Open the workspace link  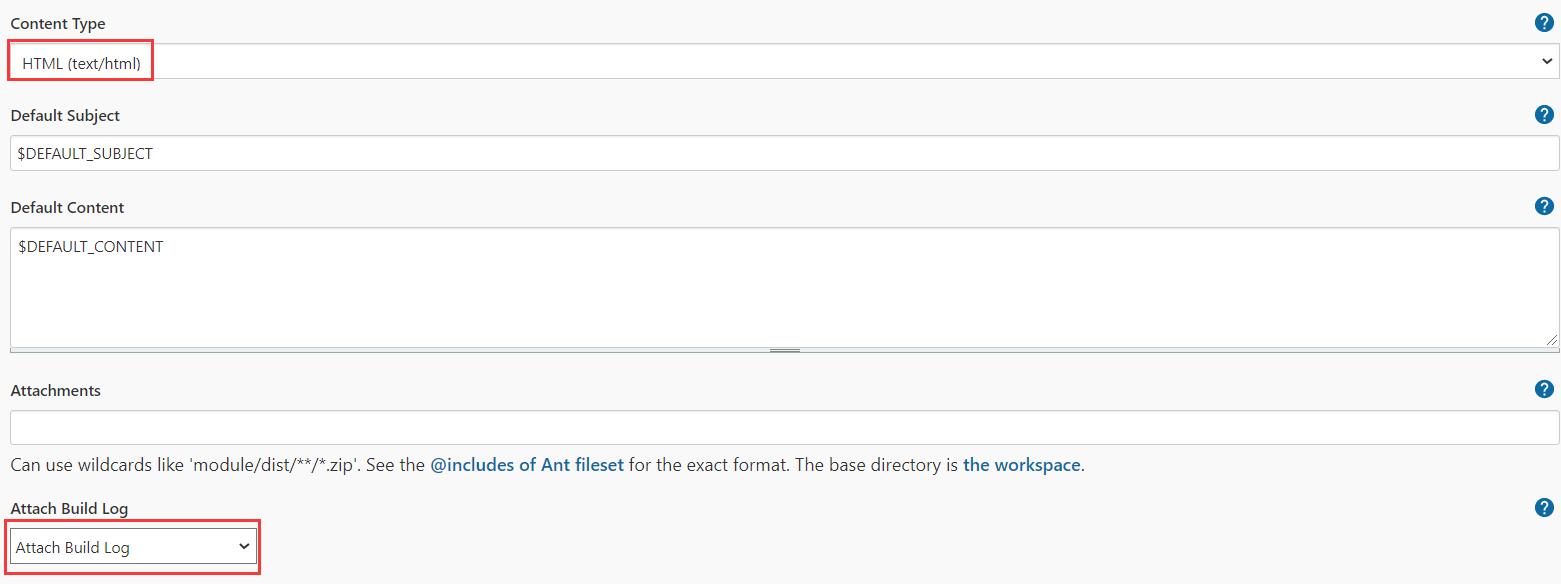(1021, 465)
